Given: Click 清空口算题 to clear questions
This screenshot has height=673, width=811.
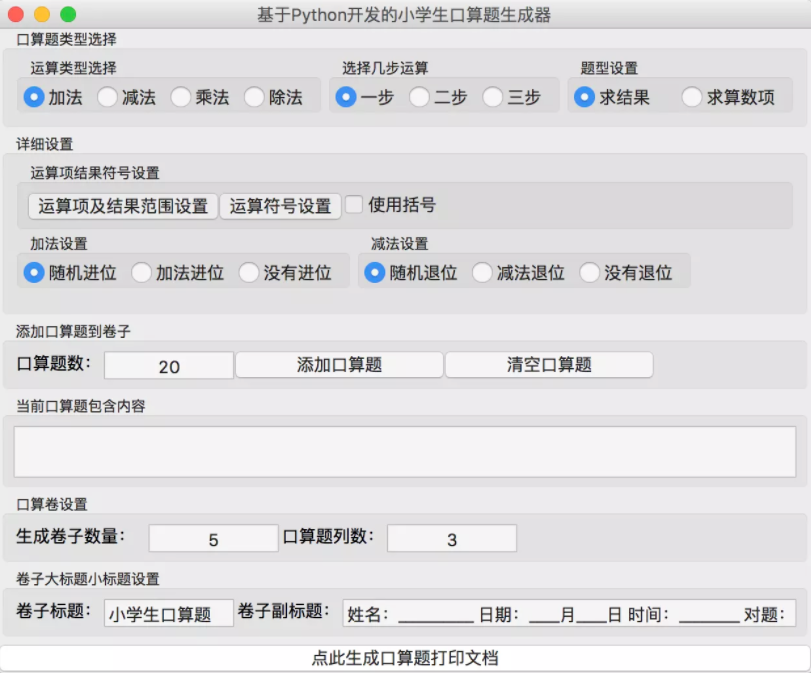Looking at the screenshot, I should tap(548, 365).
